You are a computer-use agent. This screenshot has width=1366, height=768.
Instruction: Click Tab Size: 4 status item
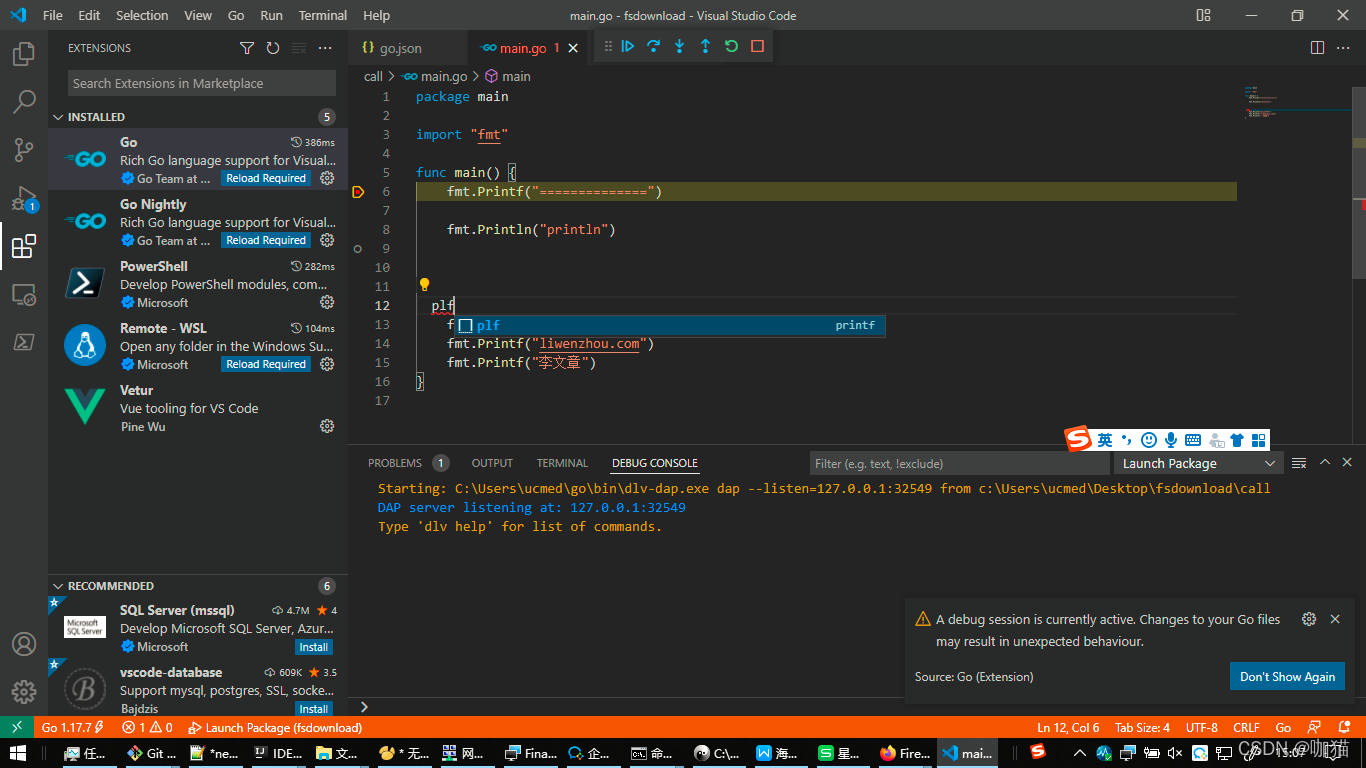click(x=1144, y=727)
